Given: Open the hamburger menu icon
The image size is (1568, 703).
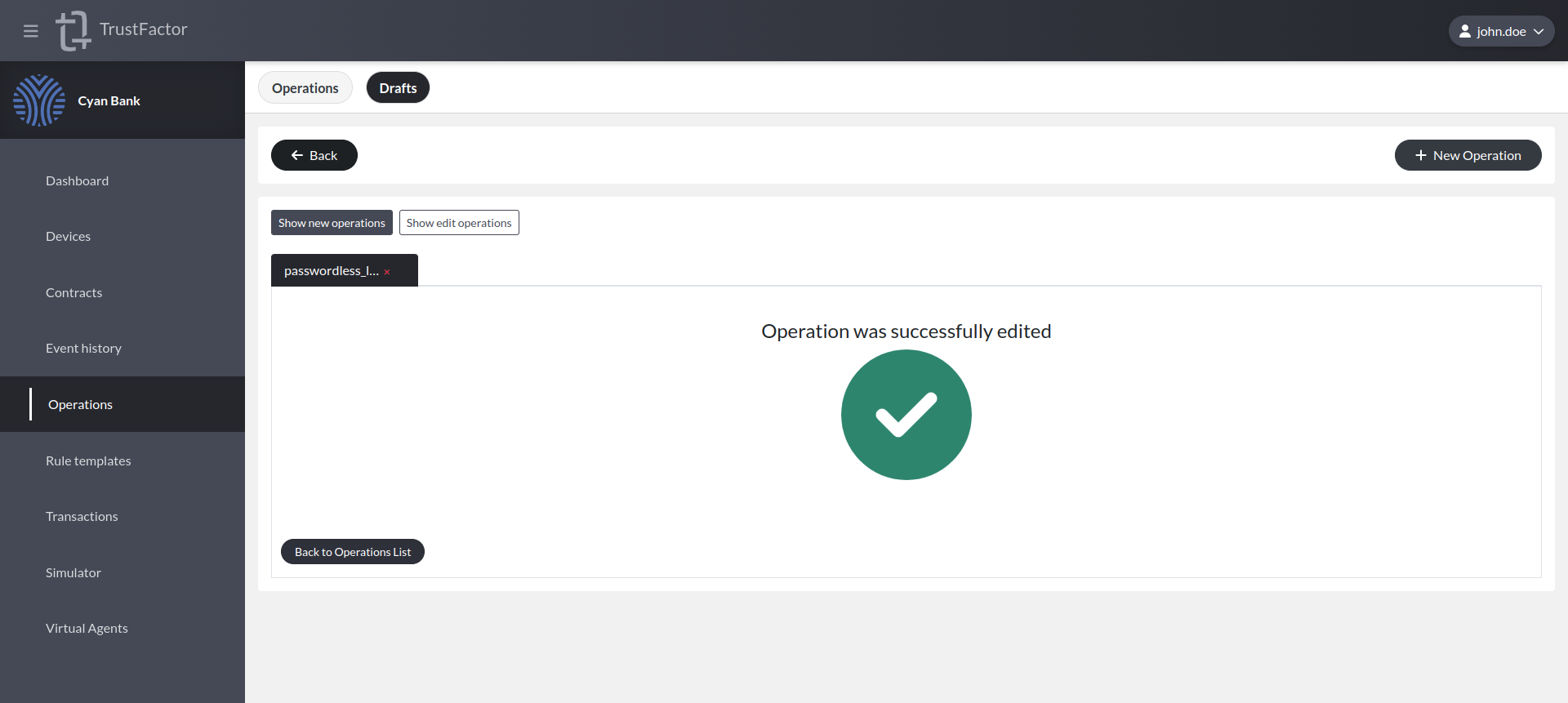Looking at the screenshot, I should (31, 31).
